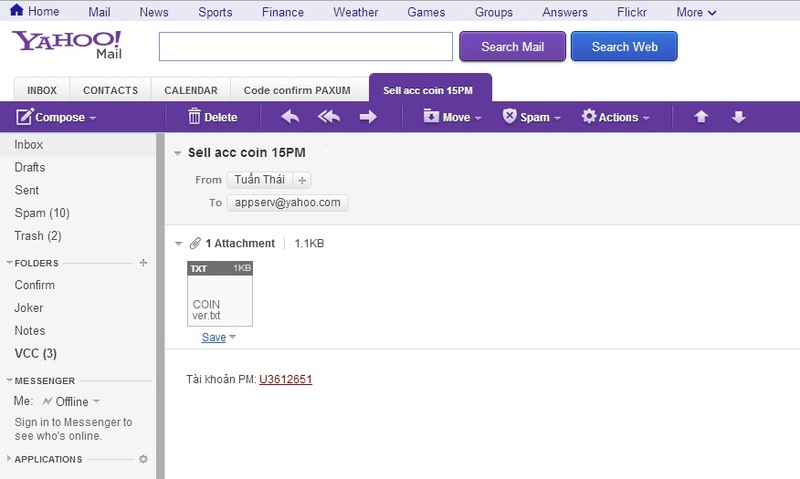Open the Code confirm PAXUM tab
The image size is (800, 479).
point(297,90)
